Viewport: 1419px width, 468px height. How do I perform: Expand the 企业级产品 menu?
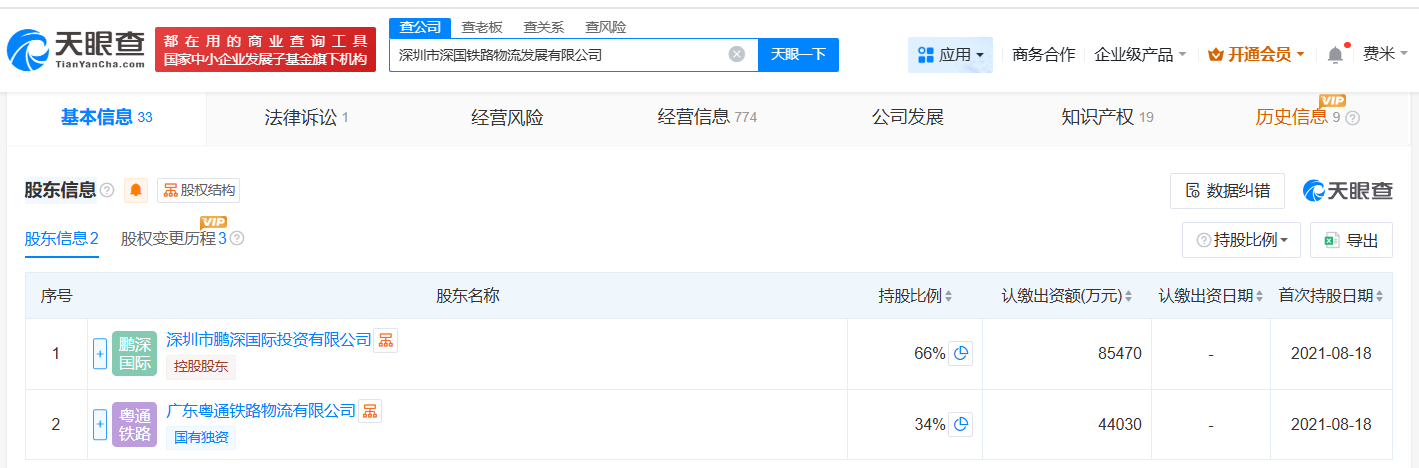(1140, 55)
